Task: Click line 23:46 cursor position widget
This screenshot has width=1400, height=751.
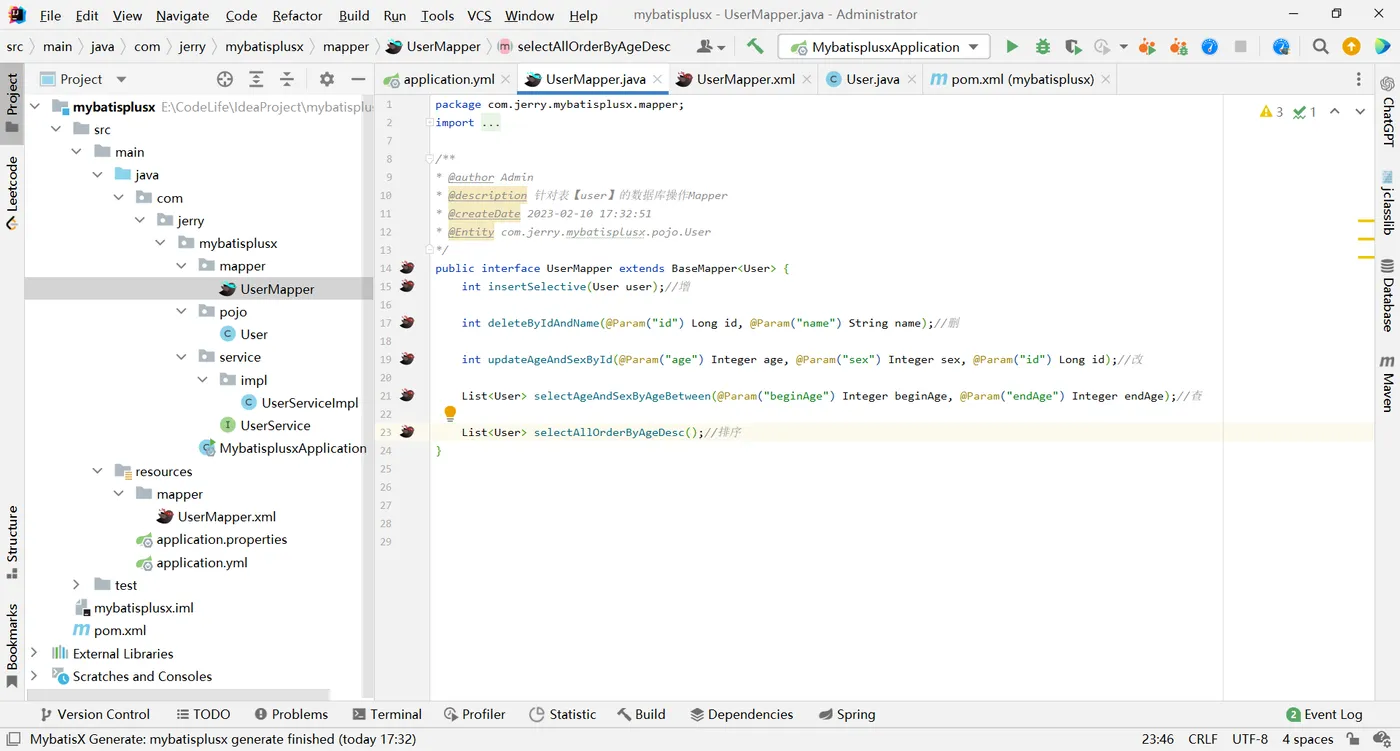Action: [1158, 739]
